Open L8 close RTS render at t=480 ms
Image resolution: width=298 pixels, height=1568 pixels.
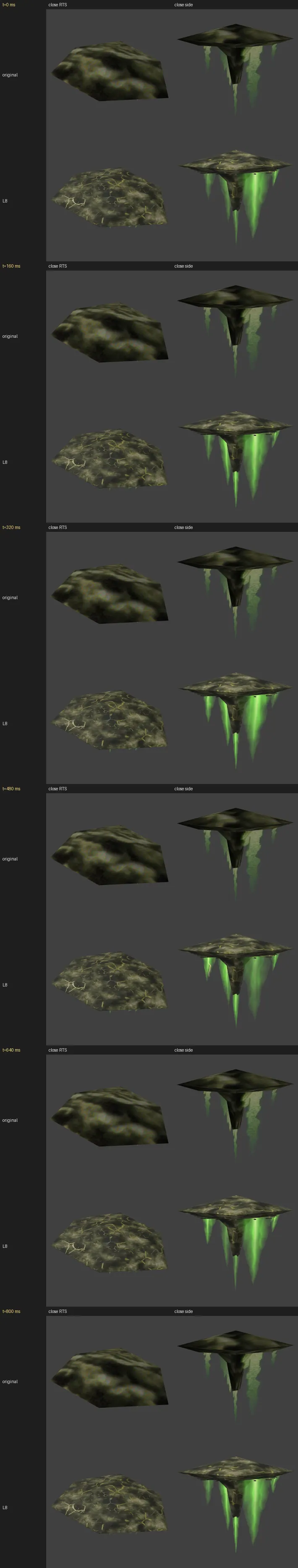pyautogui.click(x=109, y=982)
